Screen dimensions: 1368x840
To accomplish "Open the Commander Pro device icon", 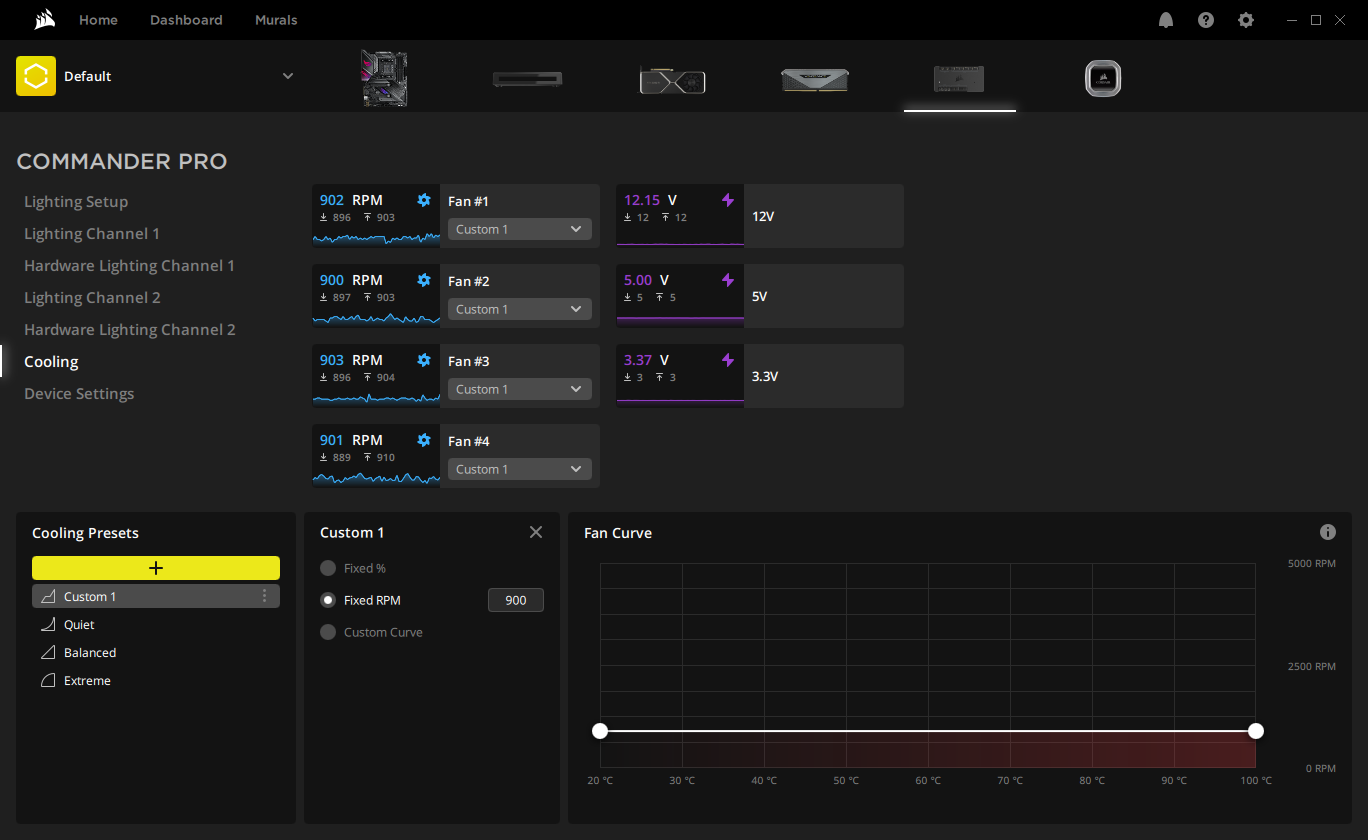I will [958, 79].
